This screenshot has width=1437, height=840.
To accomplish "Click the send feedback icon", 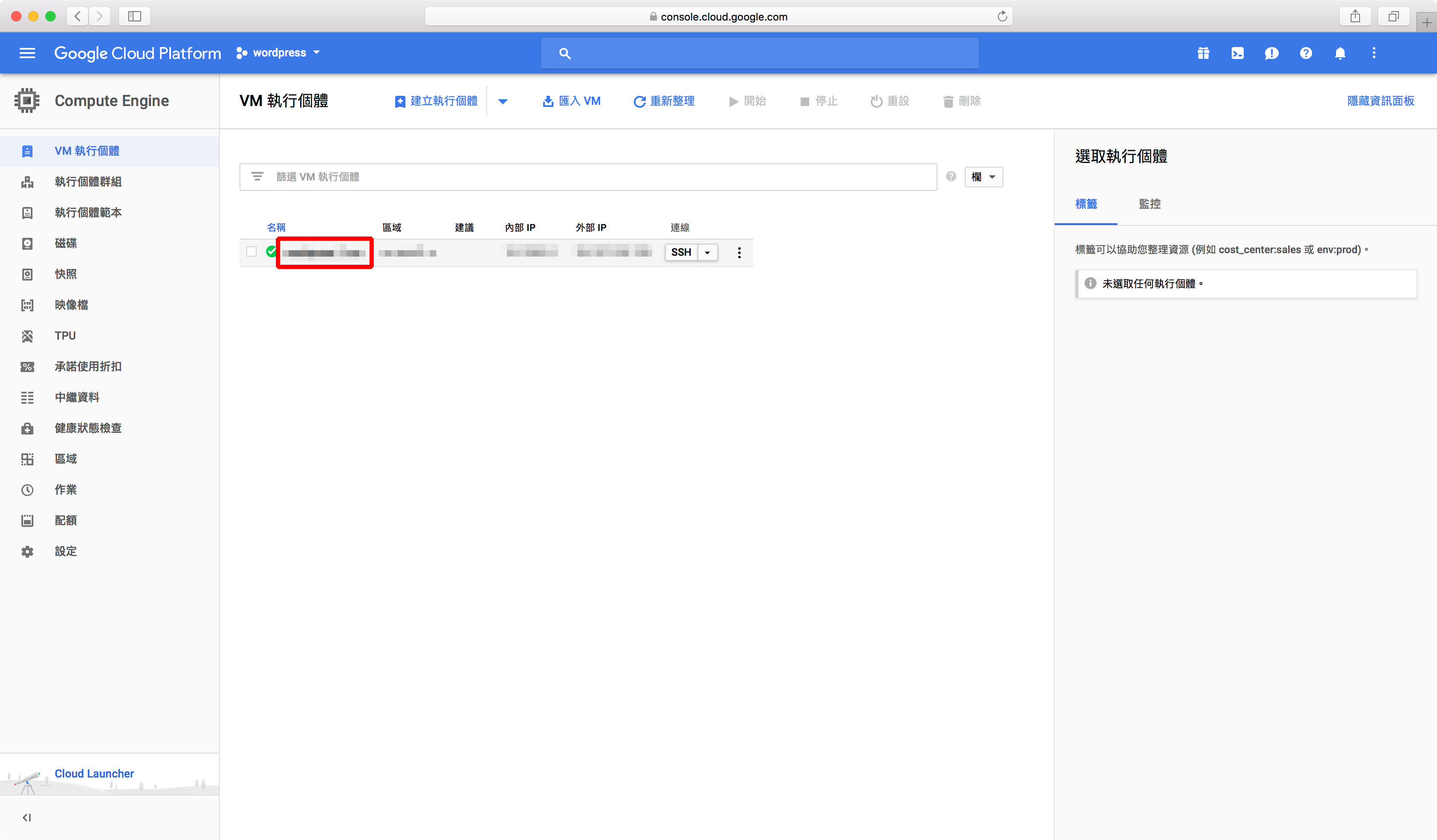I will [x=1271, y=53].
